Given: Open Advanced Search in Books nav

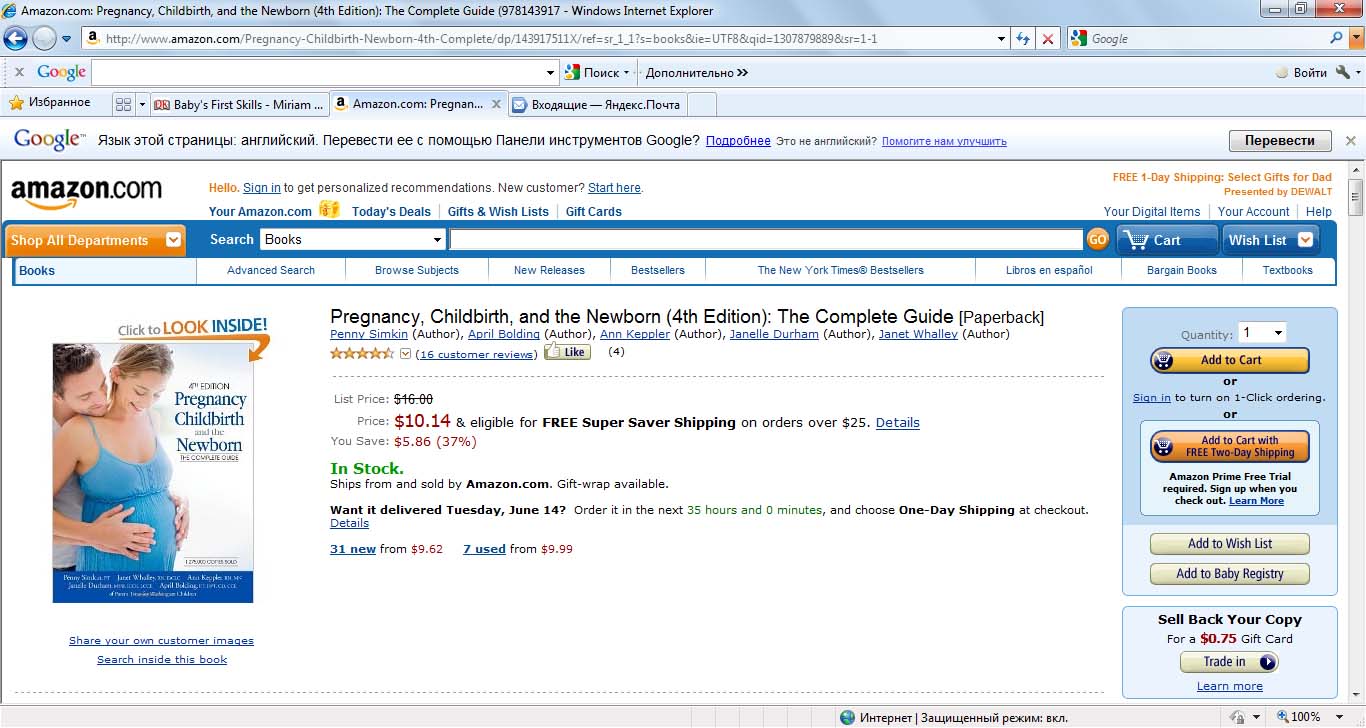Looking at the screenshot, I should (x=271, y=270).
